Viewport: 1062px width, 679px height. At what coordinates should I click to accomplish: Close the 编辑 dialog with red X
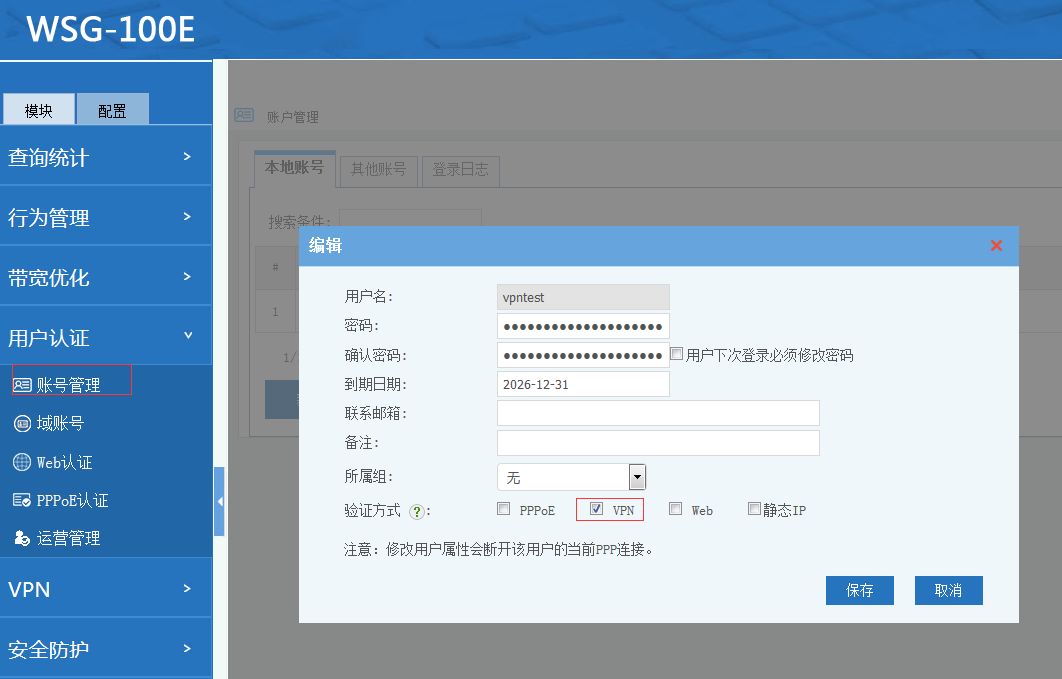996,246
